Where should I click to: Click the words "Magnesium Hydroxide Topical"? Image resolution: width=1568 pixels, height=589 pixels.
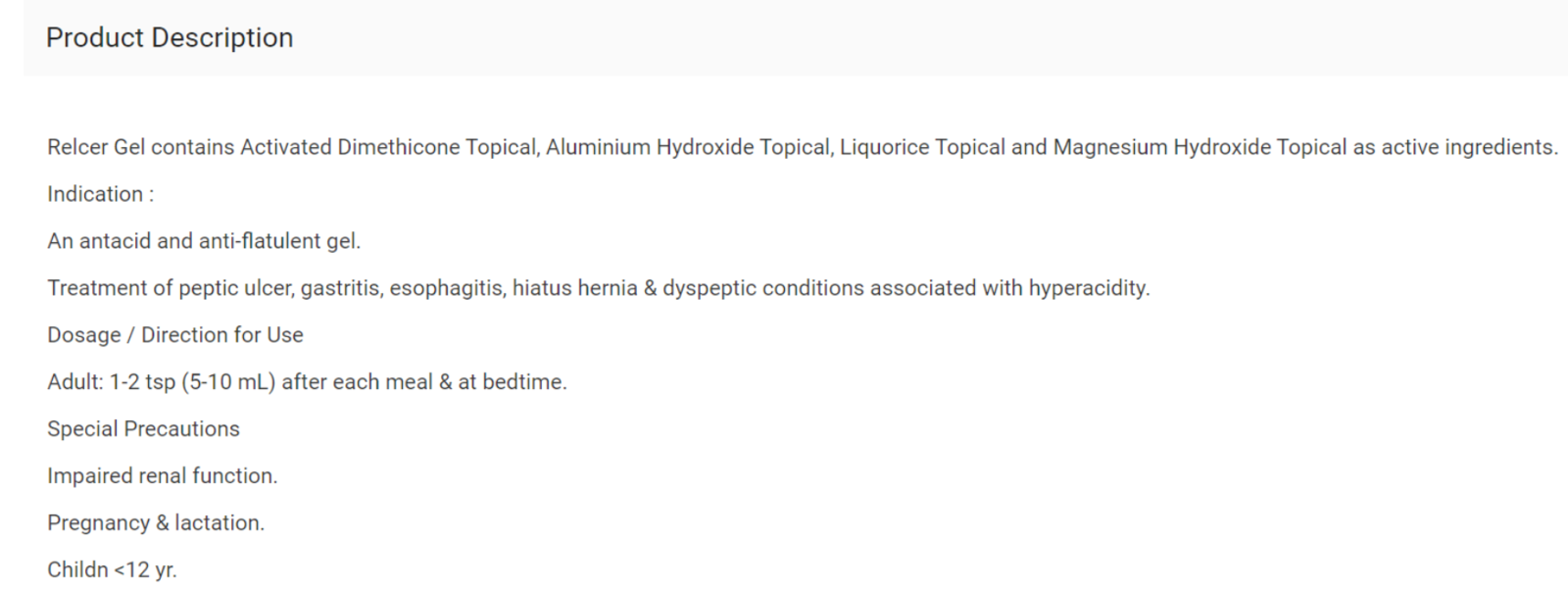click(x=1200, y=147)
